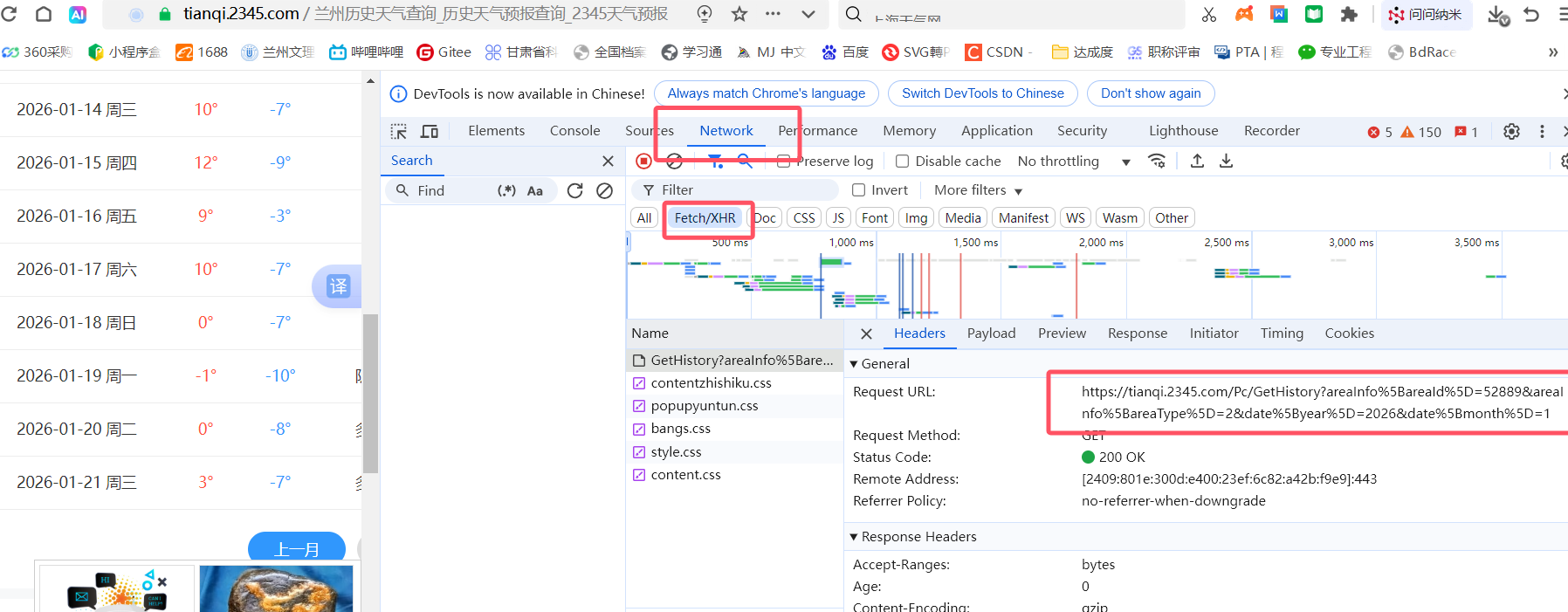The image size is (1568, 612).
Task: Open the puzzle-piece extensions icon
Action: 1349,14
